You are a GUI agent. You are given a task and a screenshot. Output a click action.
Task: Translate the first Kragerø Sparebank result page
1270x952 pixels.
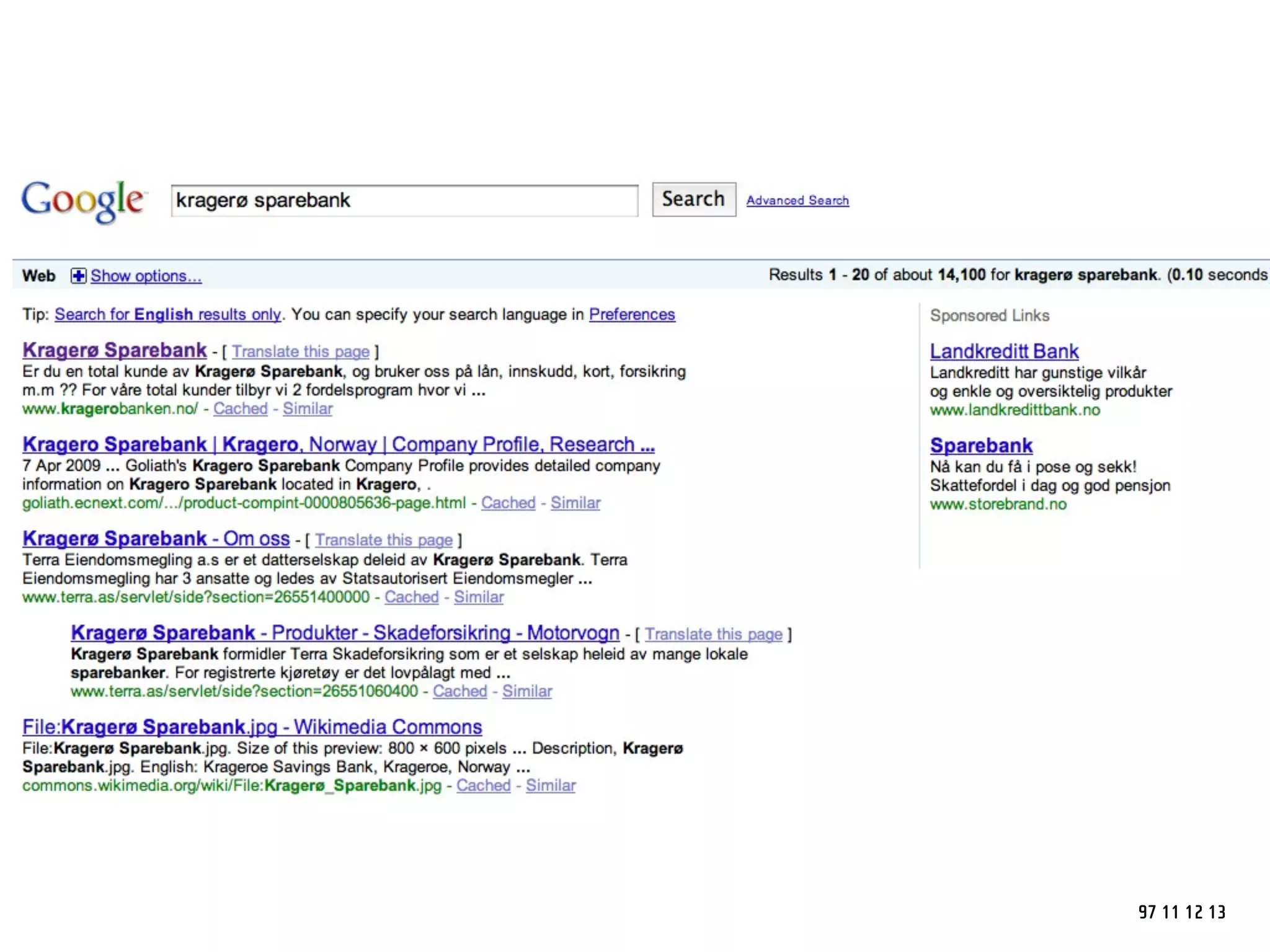pyautogui.click(x=300, y=352)
